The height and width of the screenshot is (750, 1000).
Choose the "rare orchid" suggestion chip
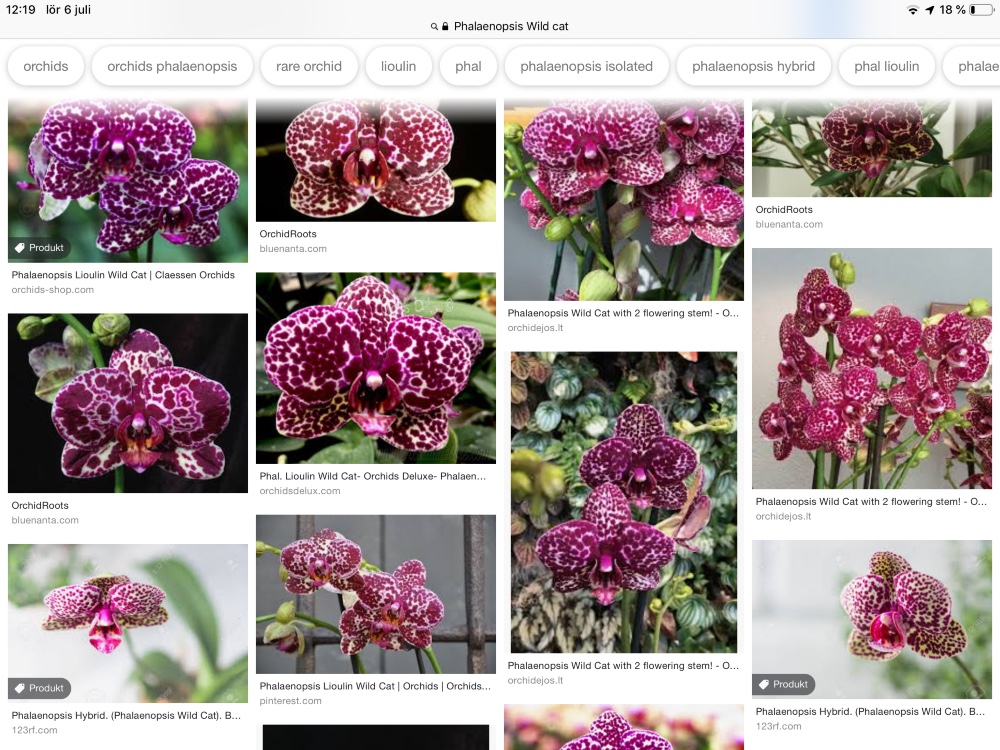click(x=309, y=66)
